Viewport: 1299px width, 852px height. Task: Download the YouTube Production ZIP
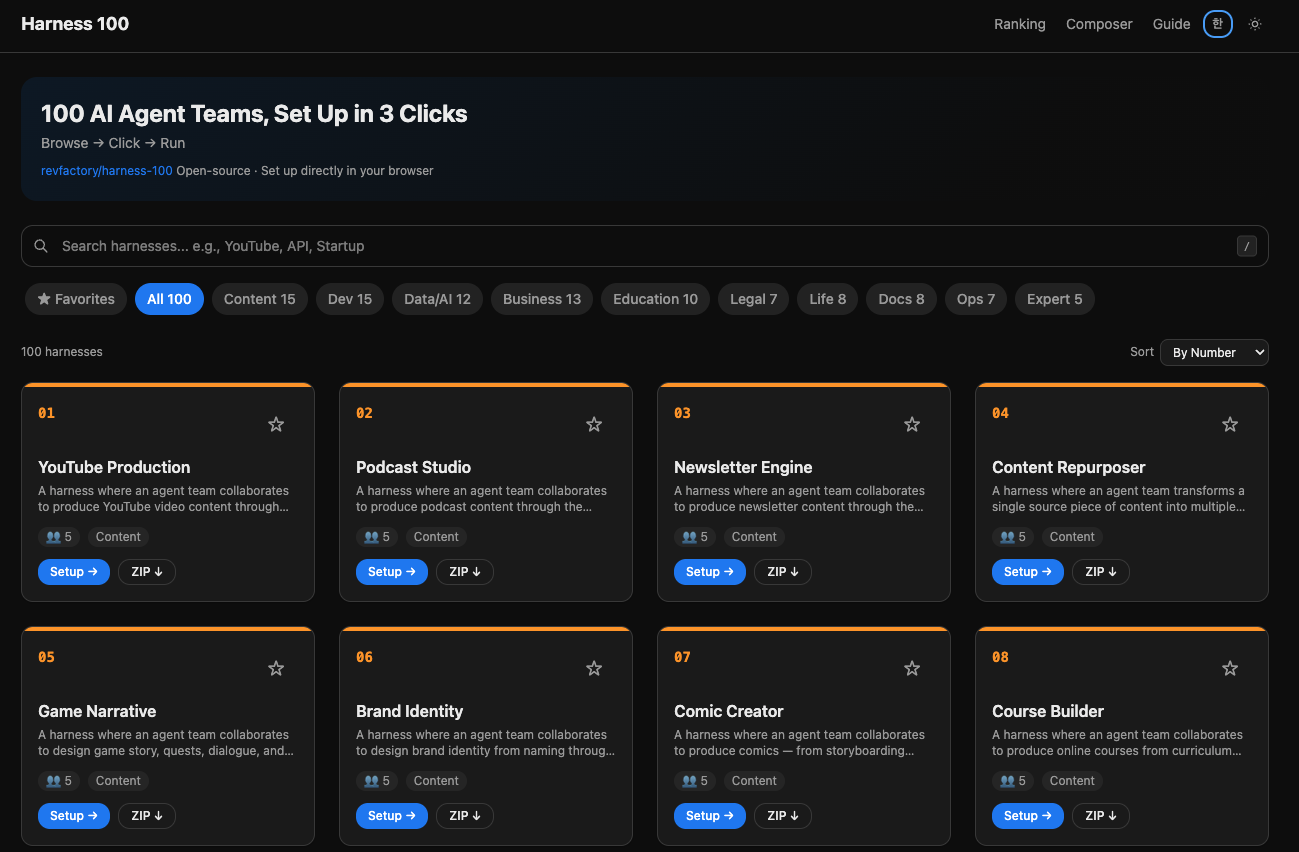[147, 572]
